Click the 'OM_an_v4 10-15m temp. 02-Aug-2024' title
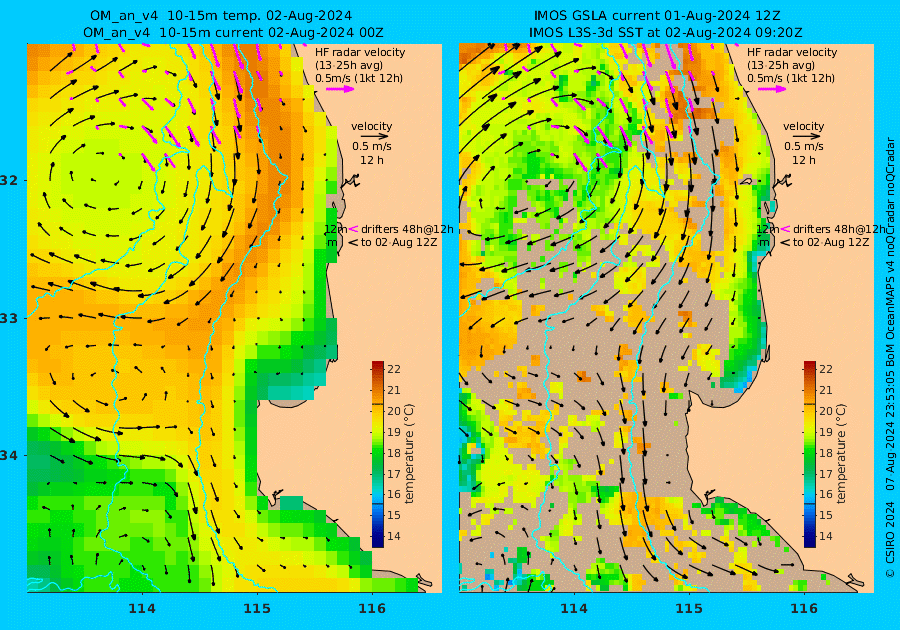Image resolution: width=900 pixels, height=630 pixels. [x=221, y=15]
